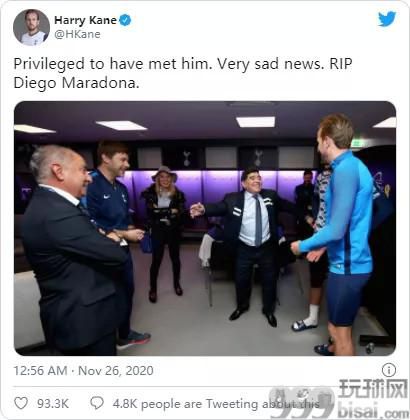Image resolution: width=410 pixels, height=420 pixels.
Task: Click the Nov 26, 2020 date text
Action: coord(116,371)
